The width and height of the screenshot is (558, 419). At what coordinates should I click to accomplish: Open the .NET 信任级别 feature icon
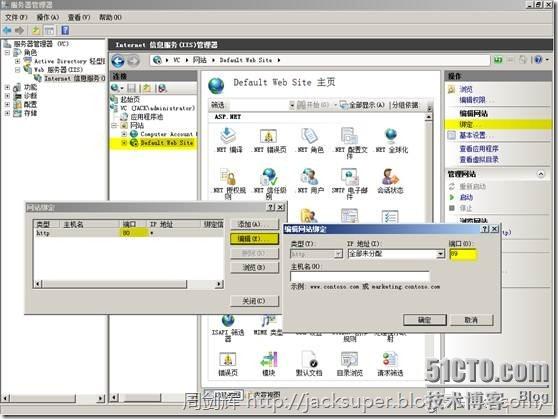[x=269, y=183]
